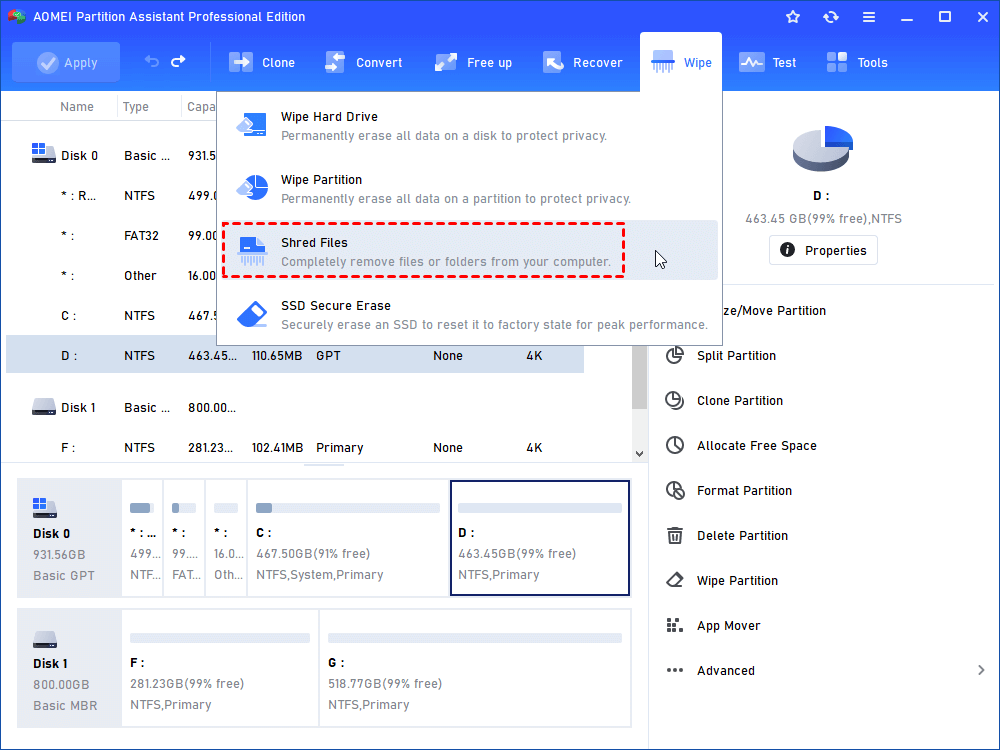Click the Test toolbar icon
The image size is (1000, 750).
click(752, 62)
